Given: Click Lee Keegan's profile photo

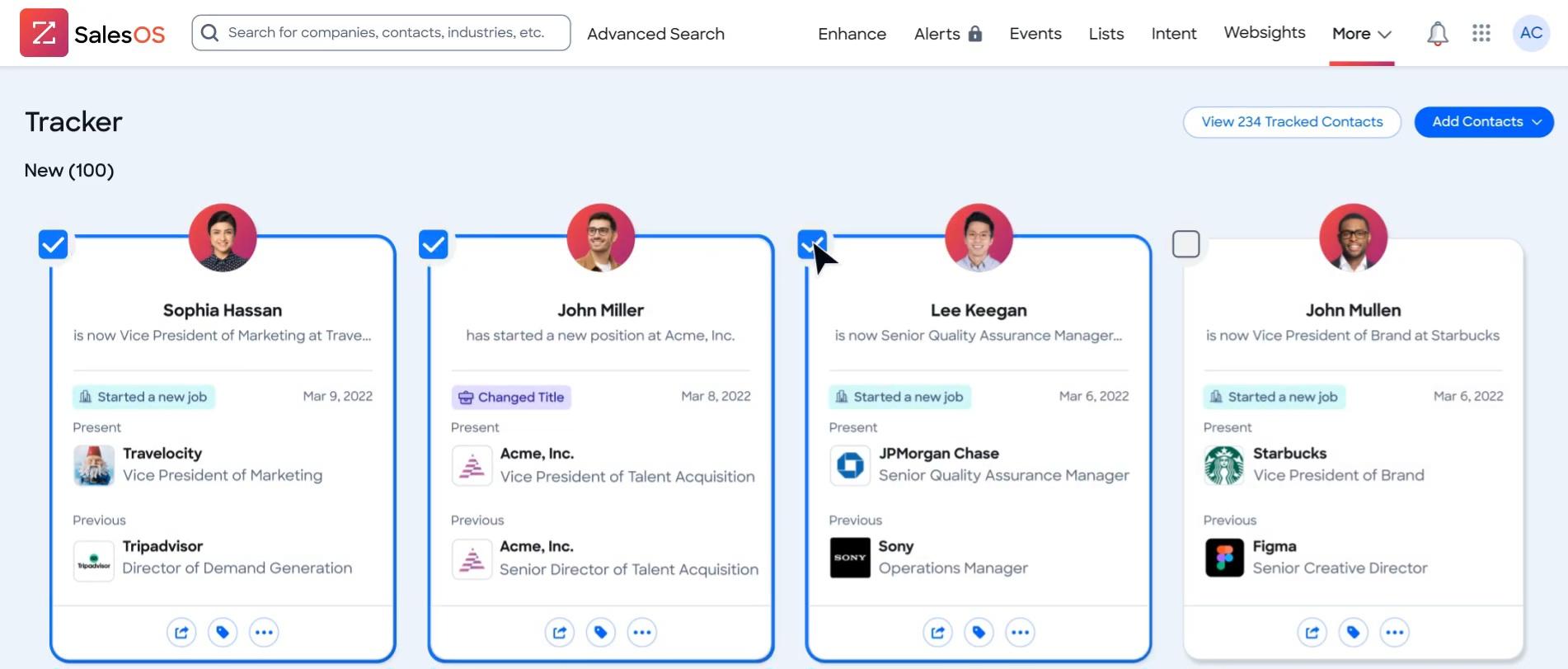Looking at the screenshot, I should click(979, 238).
